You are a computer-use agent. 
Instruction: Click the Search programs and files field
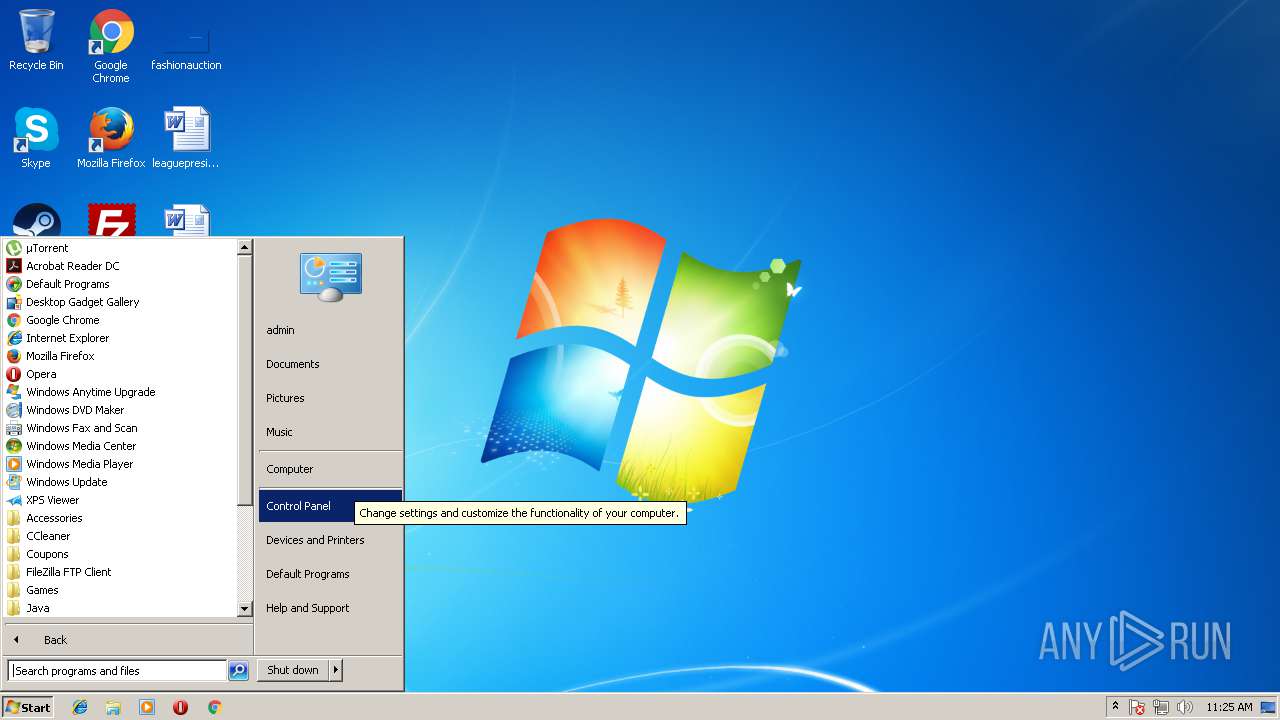coord(117,671)
